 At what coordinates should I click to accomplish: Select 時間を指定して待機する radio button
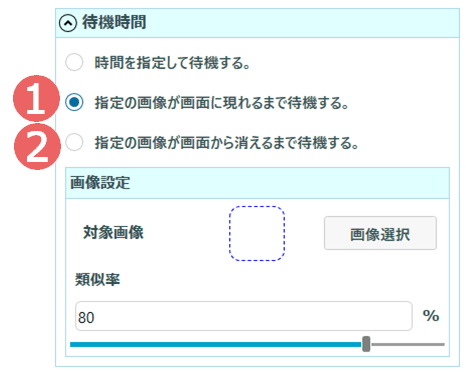[x=74, y=62]
